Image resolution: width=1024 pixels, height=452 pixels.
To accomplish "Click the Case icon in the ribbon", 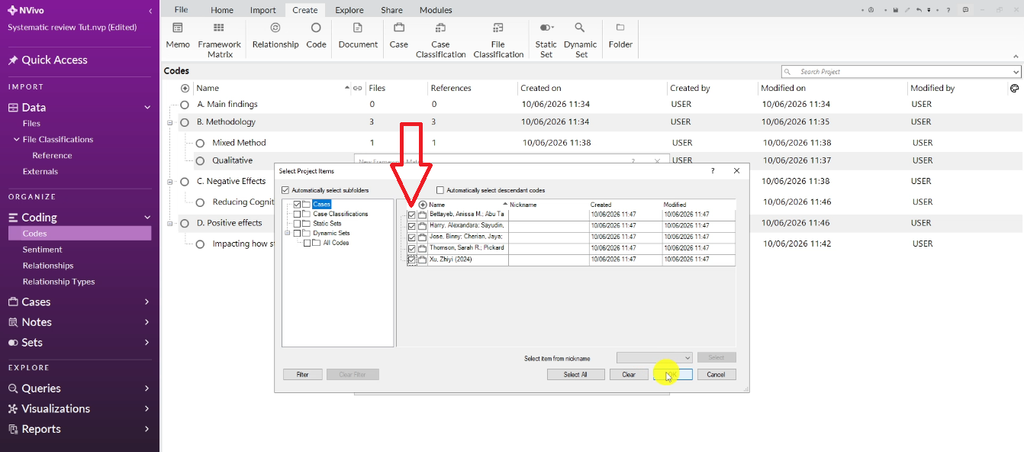I will click(398, 28).
